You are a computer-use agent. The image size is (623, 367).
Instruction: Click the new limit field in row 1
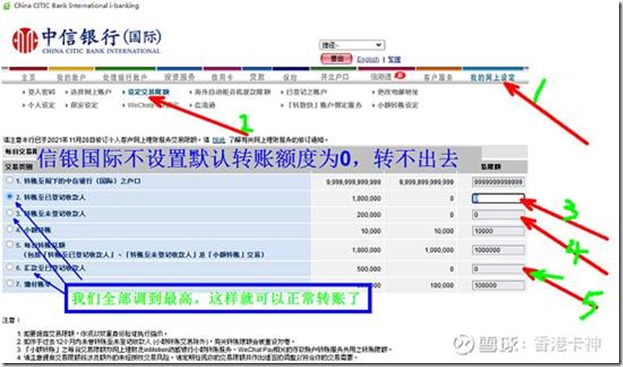click(x=498, y=182)
